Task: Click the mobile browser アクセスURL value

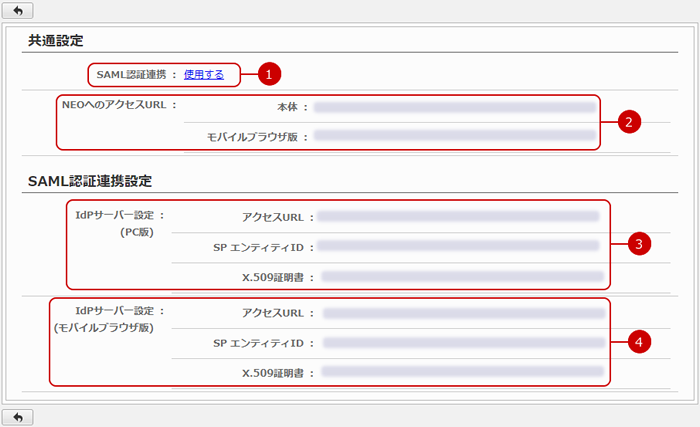Action: tap(463, 313)
